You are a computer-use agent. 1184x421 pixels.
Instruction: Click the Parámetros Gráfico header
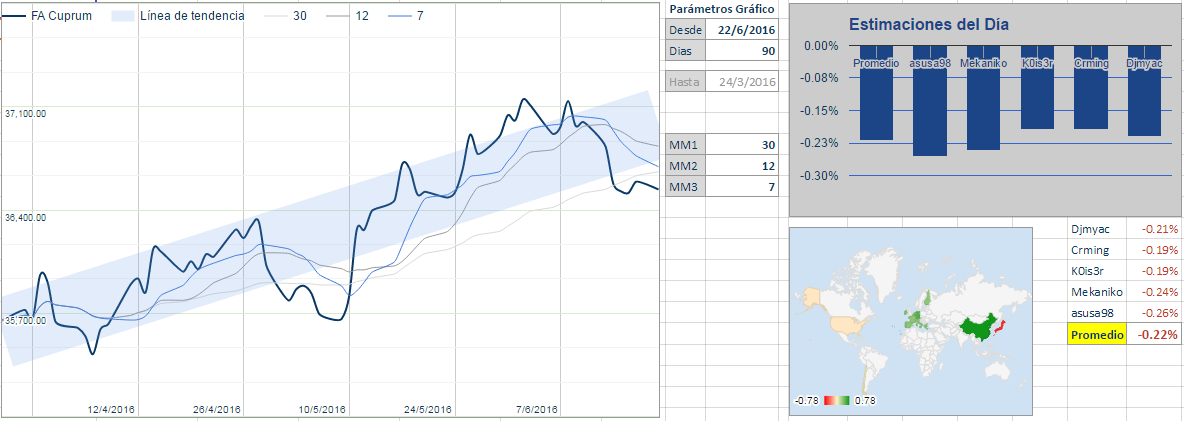[722, 9]
